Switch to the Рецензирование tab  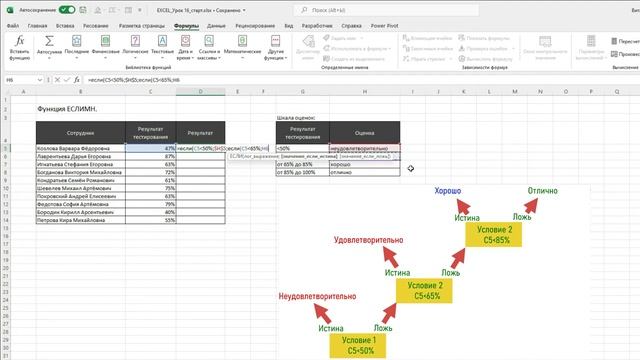[255, 26]
